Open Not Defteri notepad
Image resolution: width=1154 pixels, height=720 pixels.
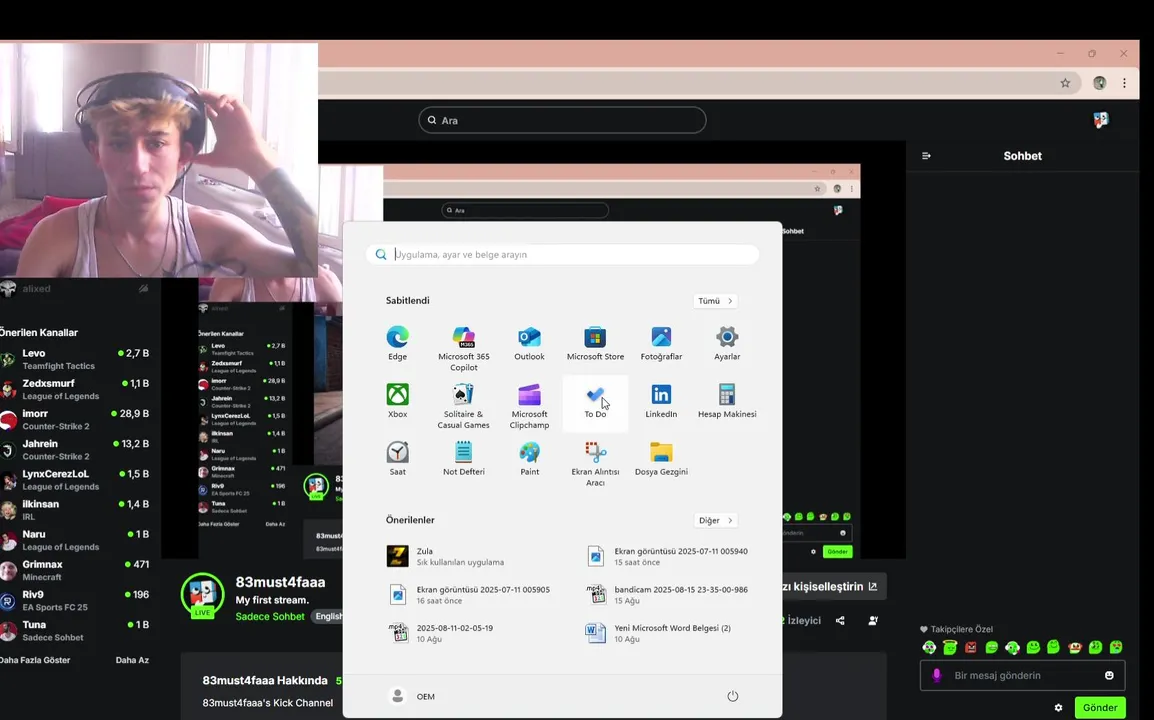464,459
